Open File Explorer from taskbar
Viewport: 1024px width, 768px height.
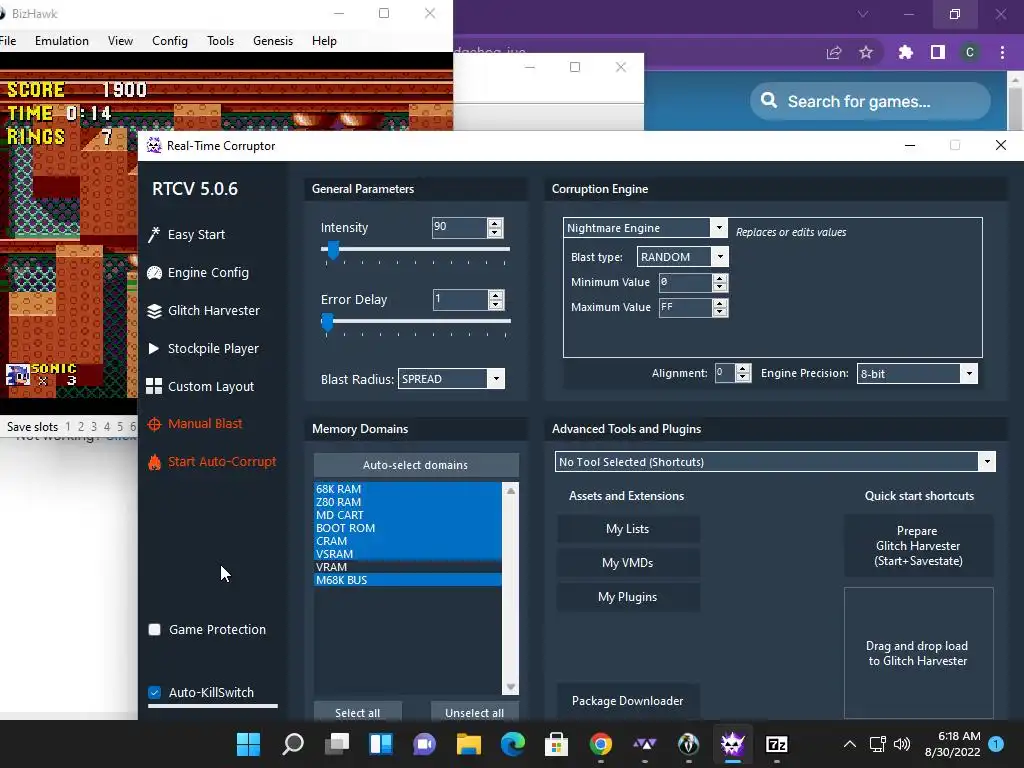tap(468, 744)
